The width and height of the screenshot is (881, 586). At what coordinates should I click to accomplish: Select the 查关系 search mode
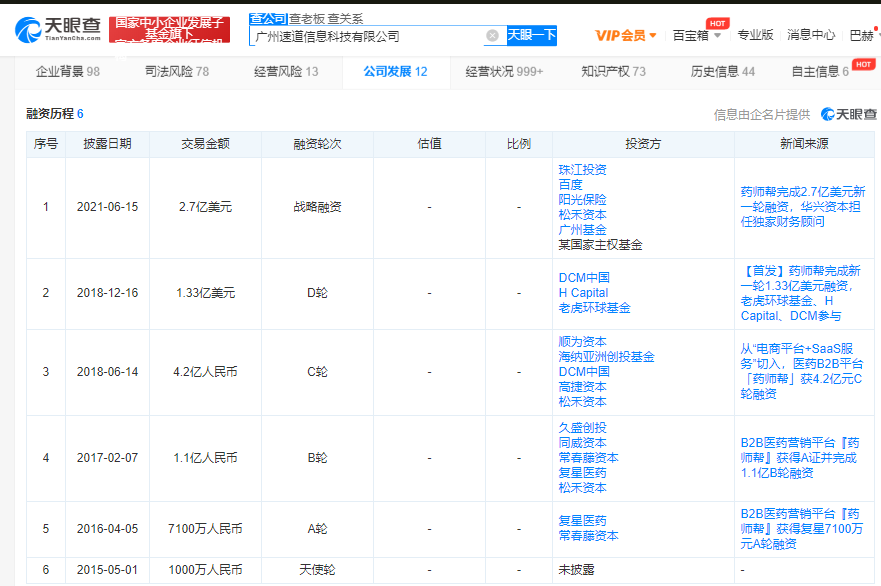[x=346, y=19]
